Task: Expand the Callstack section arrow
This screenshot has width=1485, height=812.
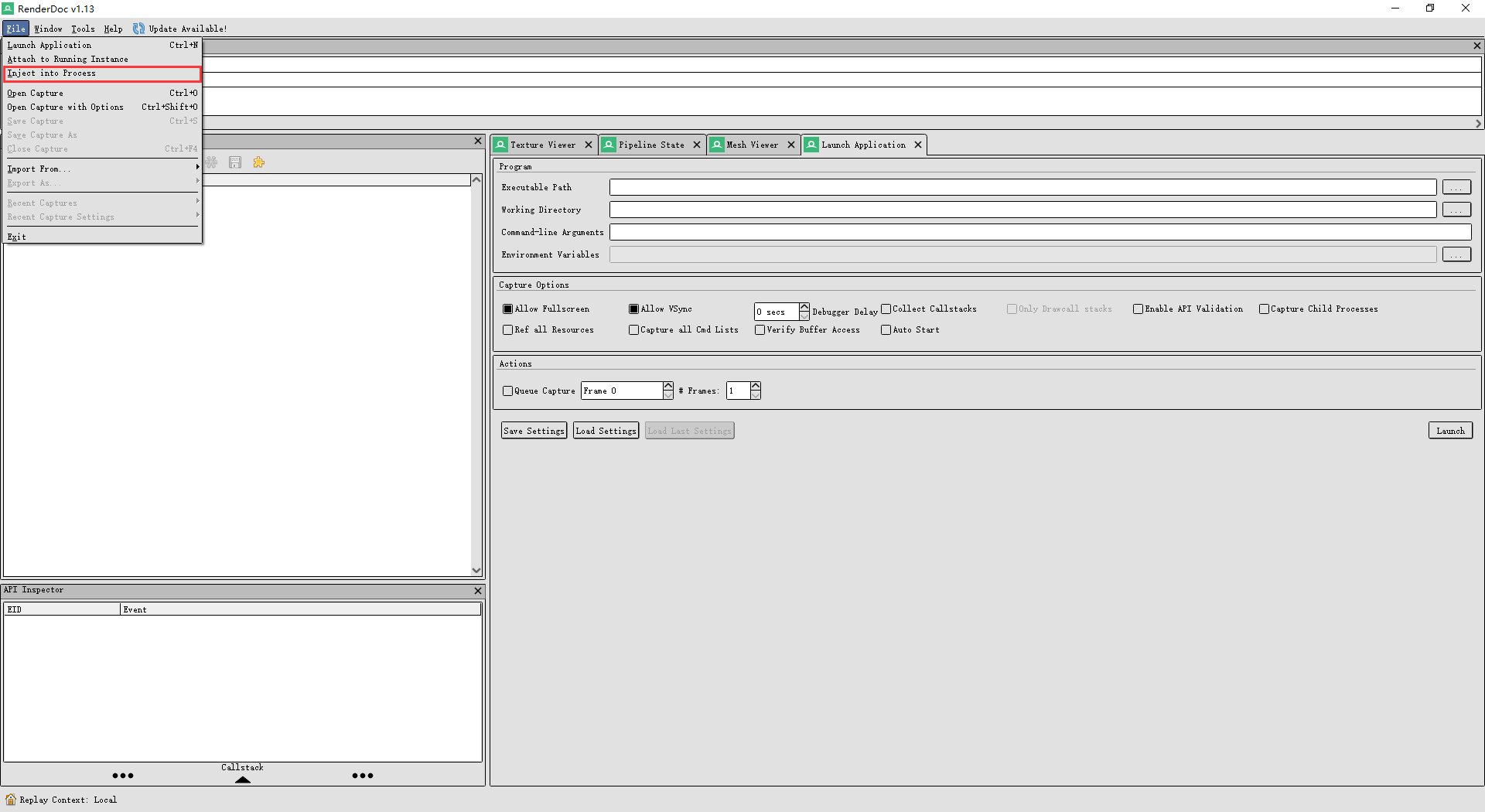Action: pyautogui.click(x=243, y=780)
